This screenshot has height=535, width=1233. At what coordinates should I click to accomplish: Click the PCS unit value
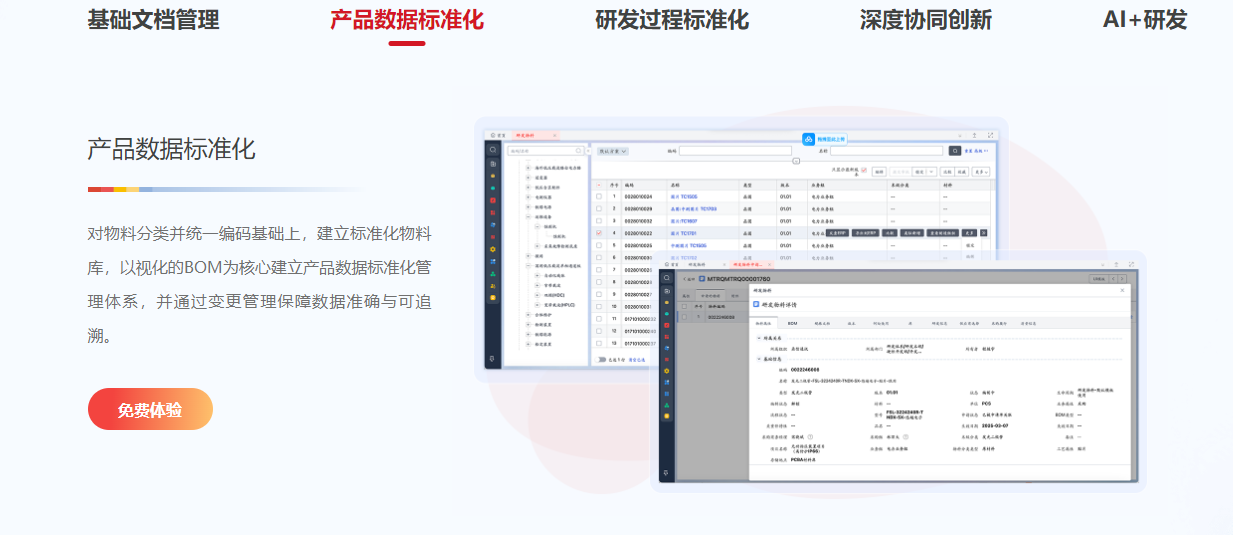click(x=987, y=403)
